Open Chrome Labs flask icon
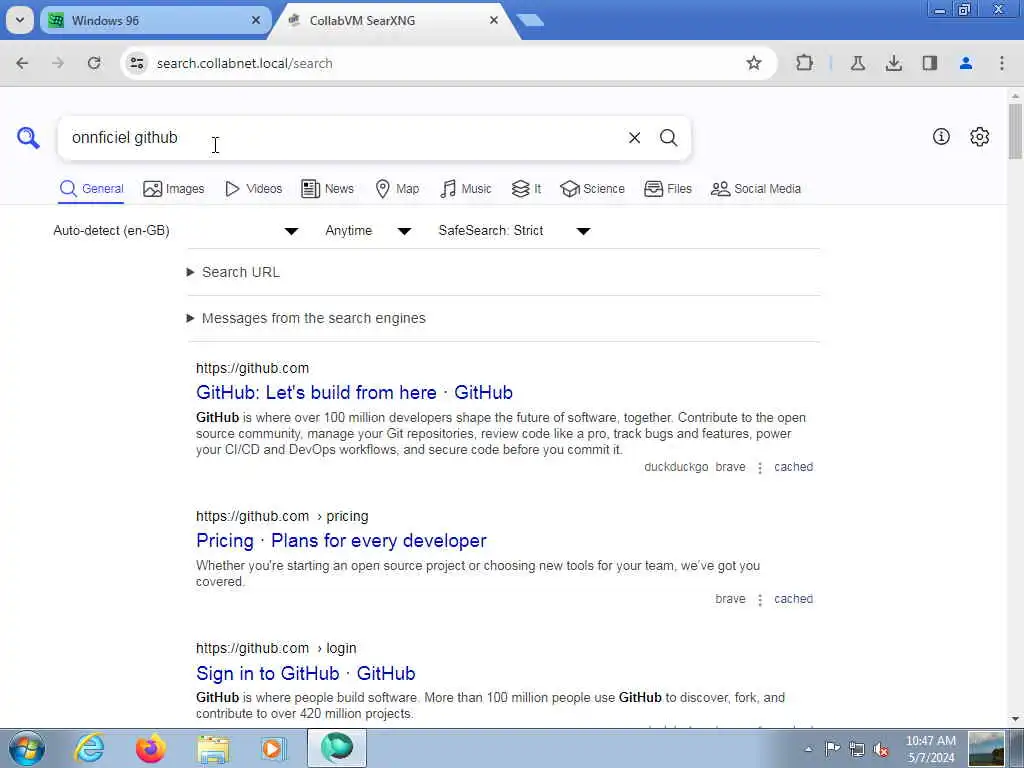 858,63
